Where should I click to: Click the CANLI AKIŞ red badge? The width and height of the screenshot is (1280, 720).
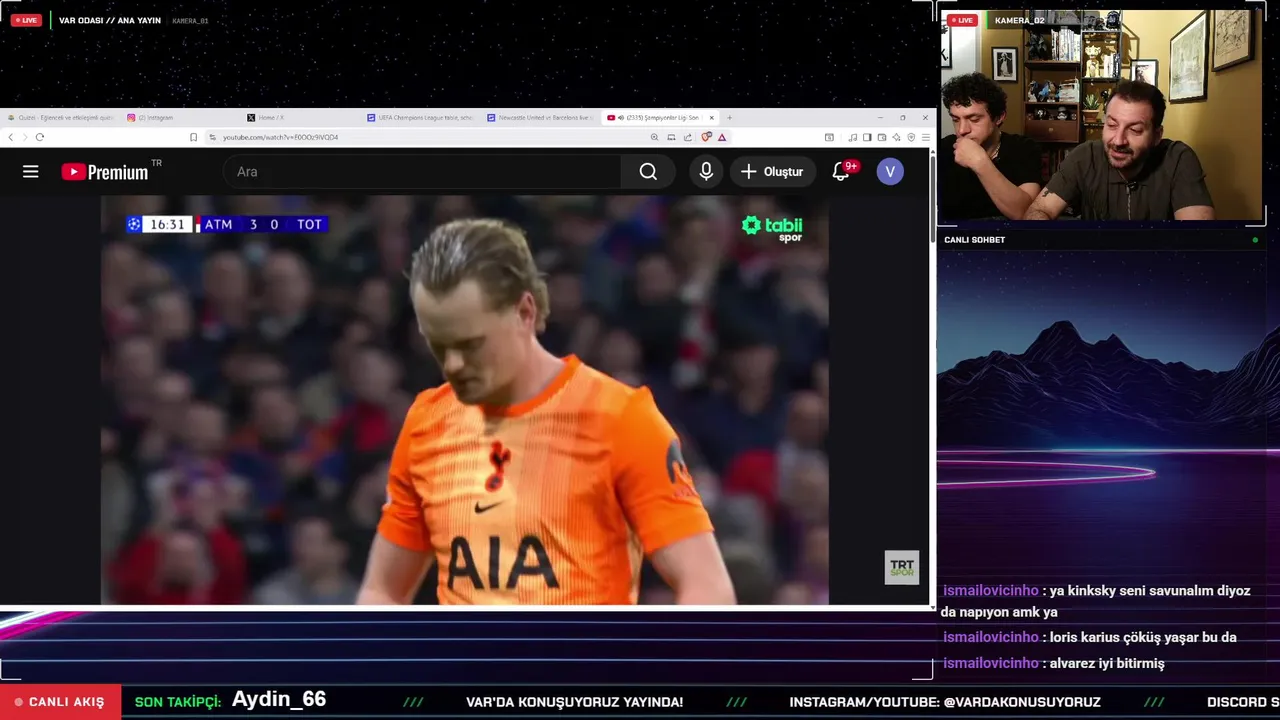click(x=60, y=702)
